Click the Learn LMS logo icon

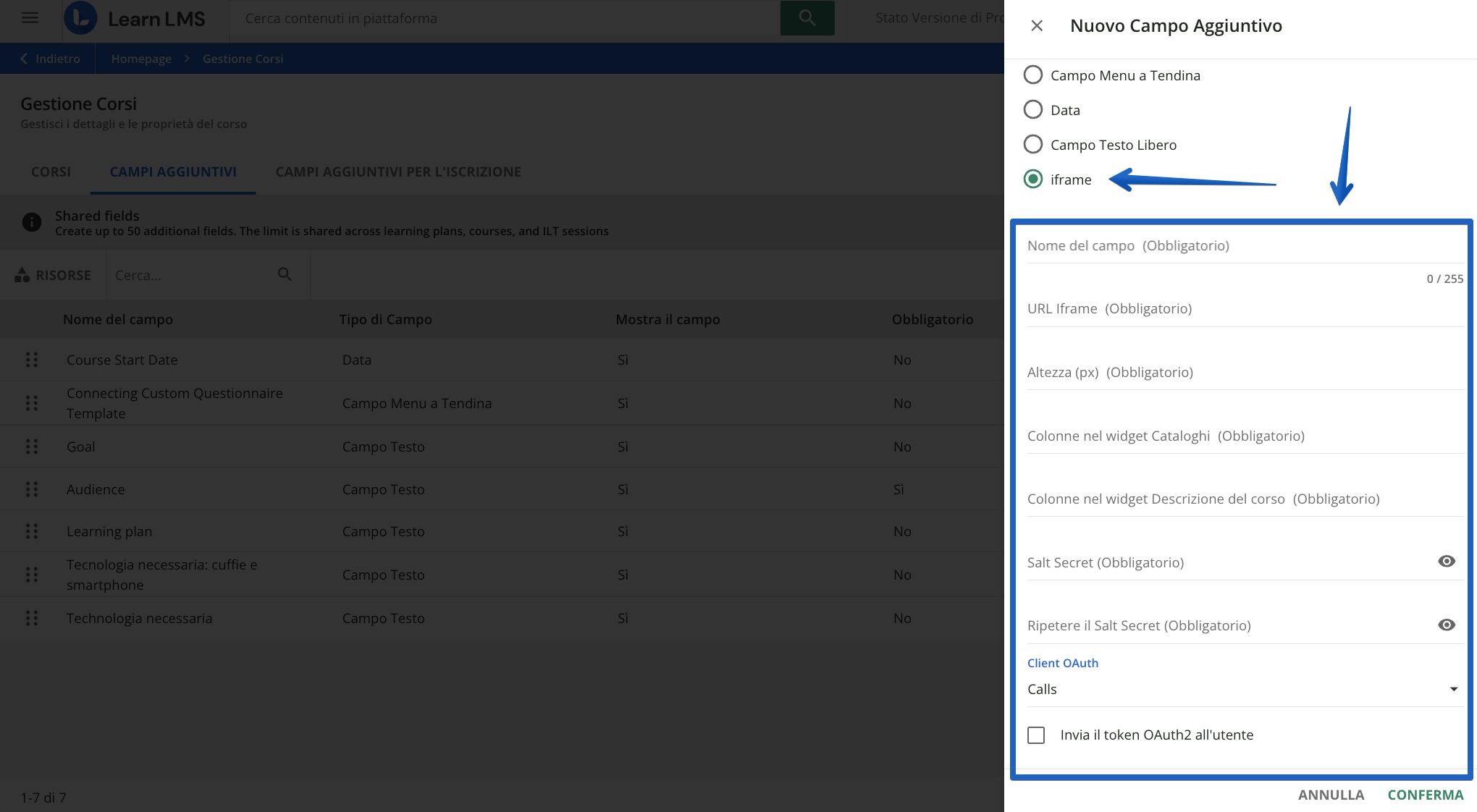80,18
